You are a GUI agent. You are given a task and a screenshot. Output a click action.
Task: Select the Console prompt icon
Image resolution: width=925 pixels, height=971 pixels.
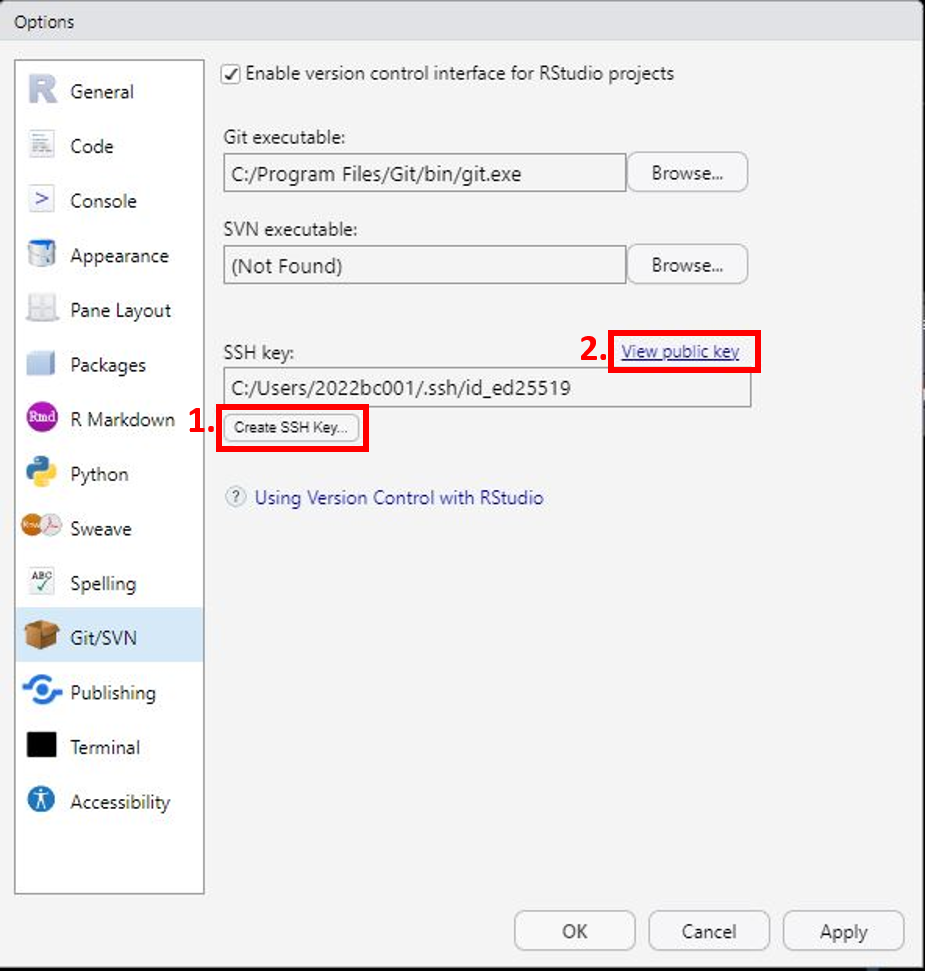(42, 200)
